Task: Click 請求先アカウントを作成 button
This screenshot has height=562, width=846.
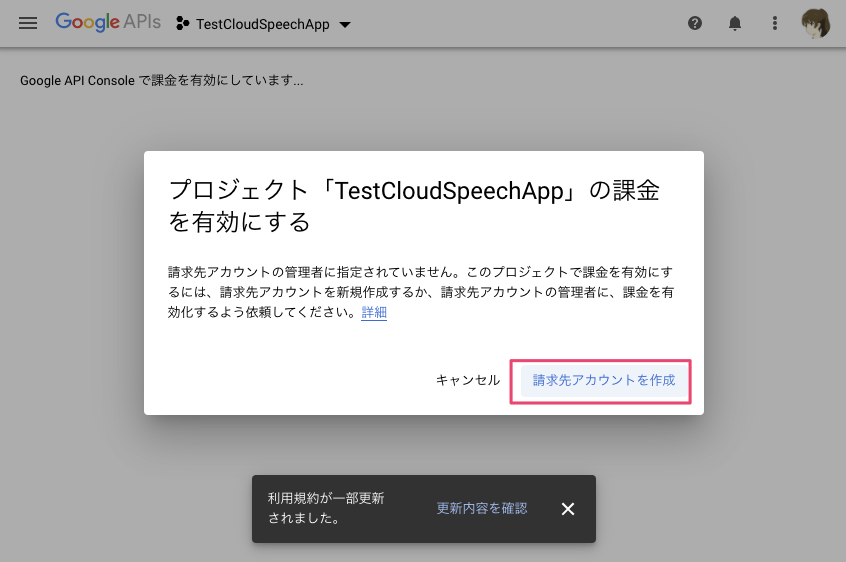Action: (x=604, y=380)
